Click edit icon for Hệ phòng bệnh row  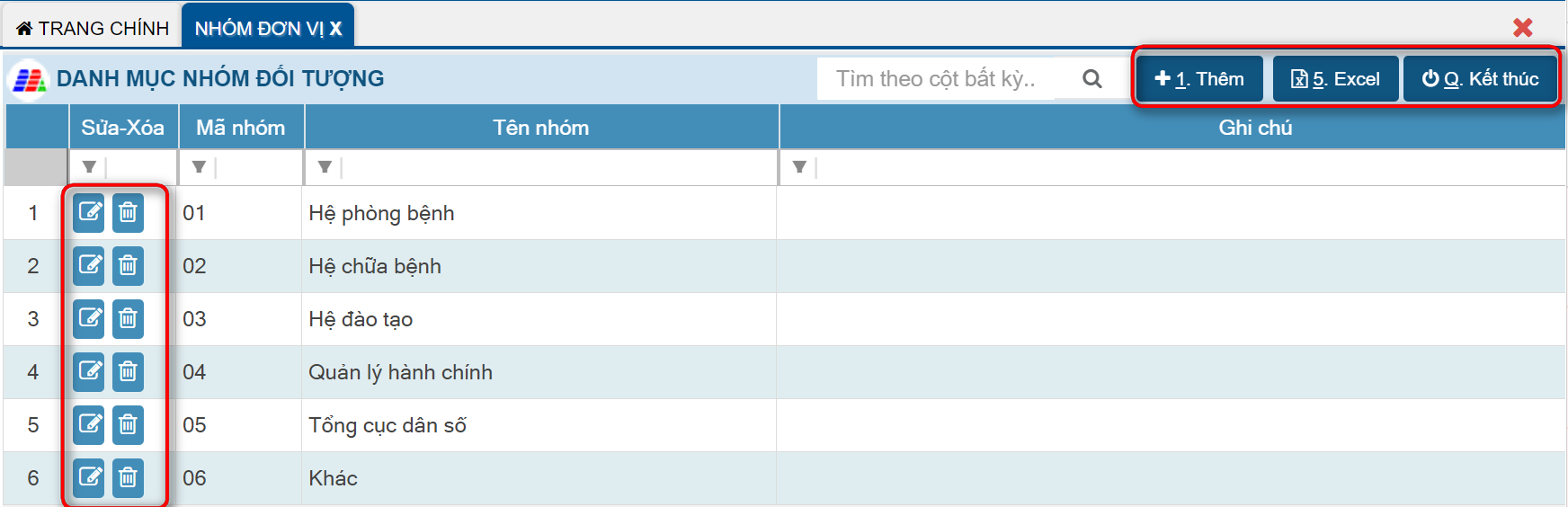point(89,213)
